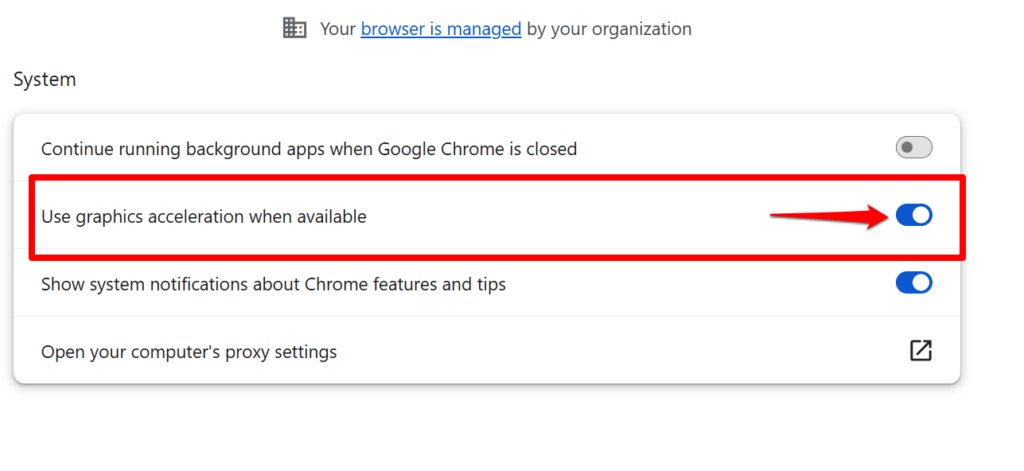The width and height of the screenshot is (1024, 471).
Task: Click blank area between background apps label and toggle
Action: point(730,149)
